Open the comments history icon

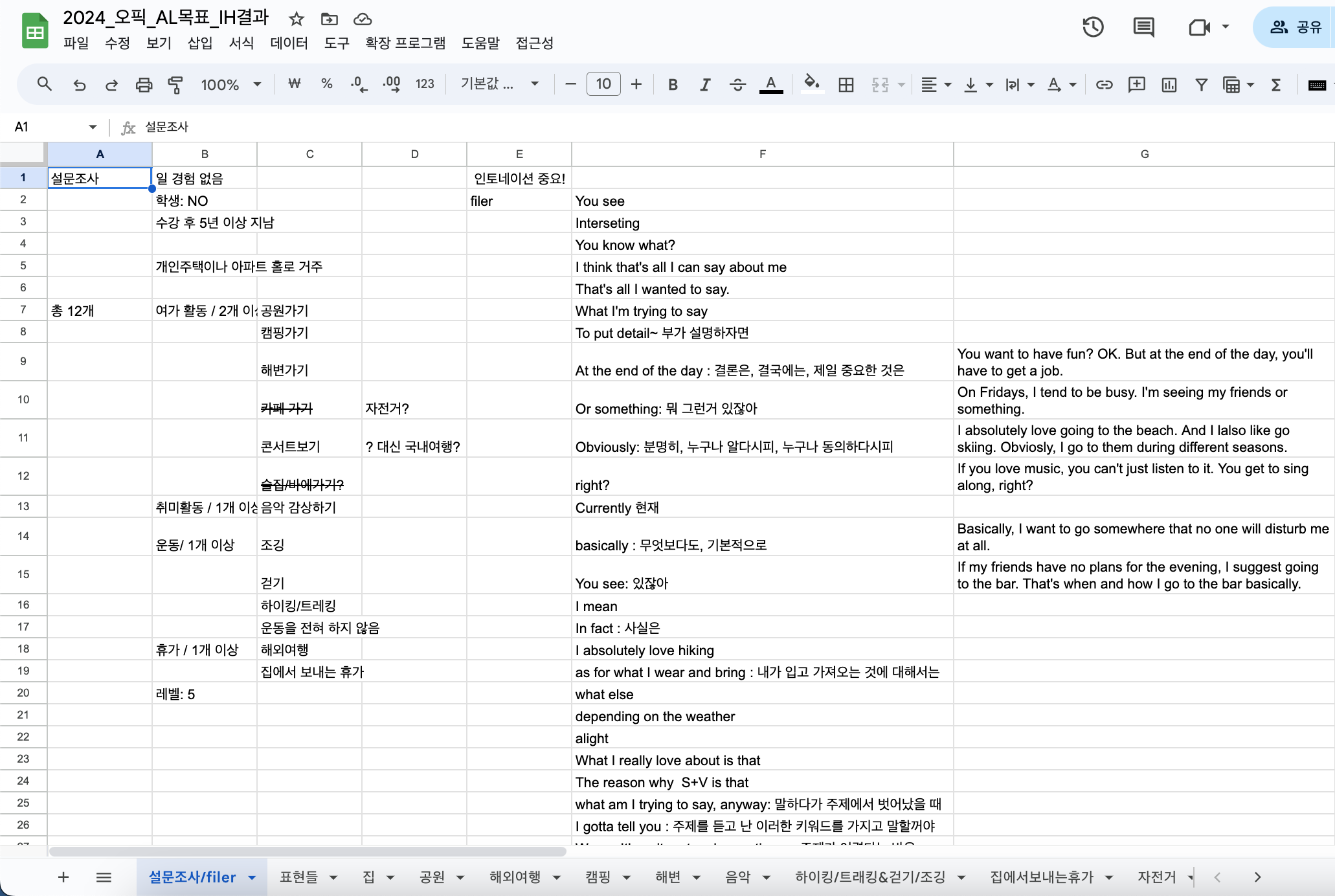(x=1143, y=27)
